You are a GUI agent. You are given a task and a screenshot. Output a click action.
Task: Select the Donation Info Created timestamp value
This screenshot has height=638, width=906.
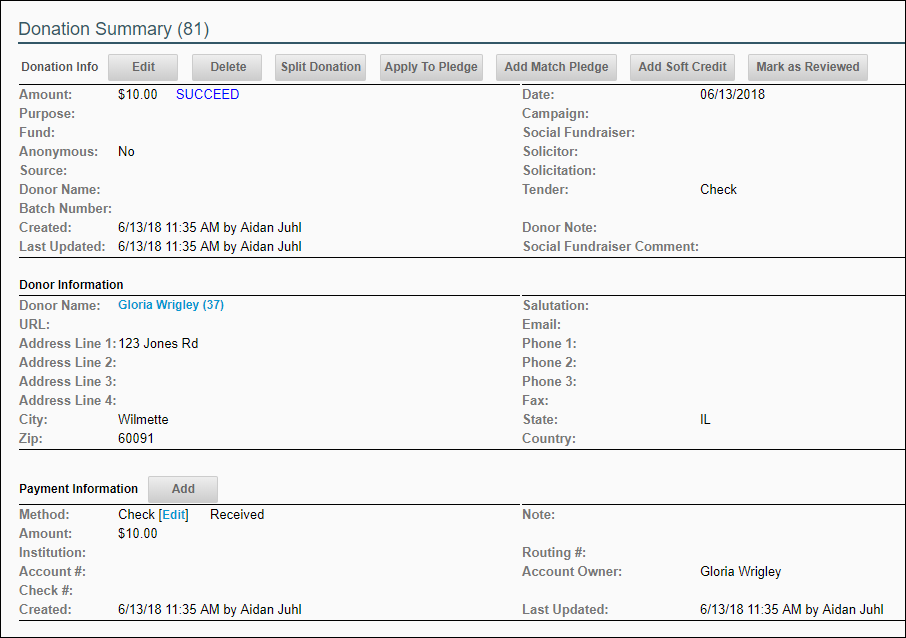click(x=210, y=228)
